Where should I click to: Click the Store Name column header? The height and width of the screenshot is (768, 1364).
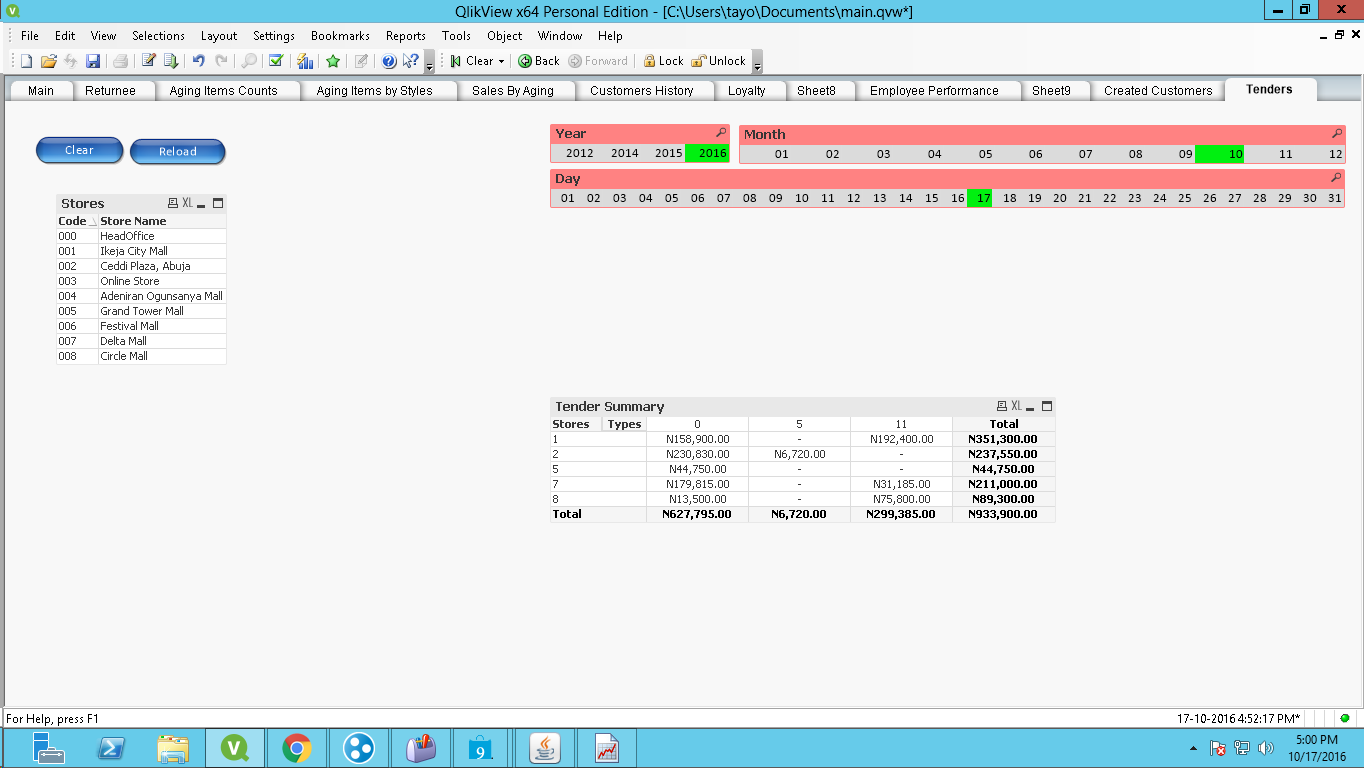click(x=162, y=221)
